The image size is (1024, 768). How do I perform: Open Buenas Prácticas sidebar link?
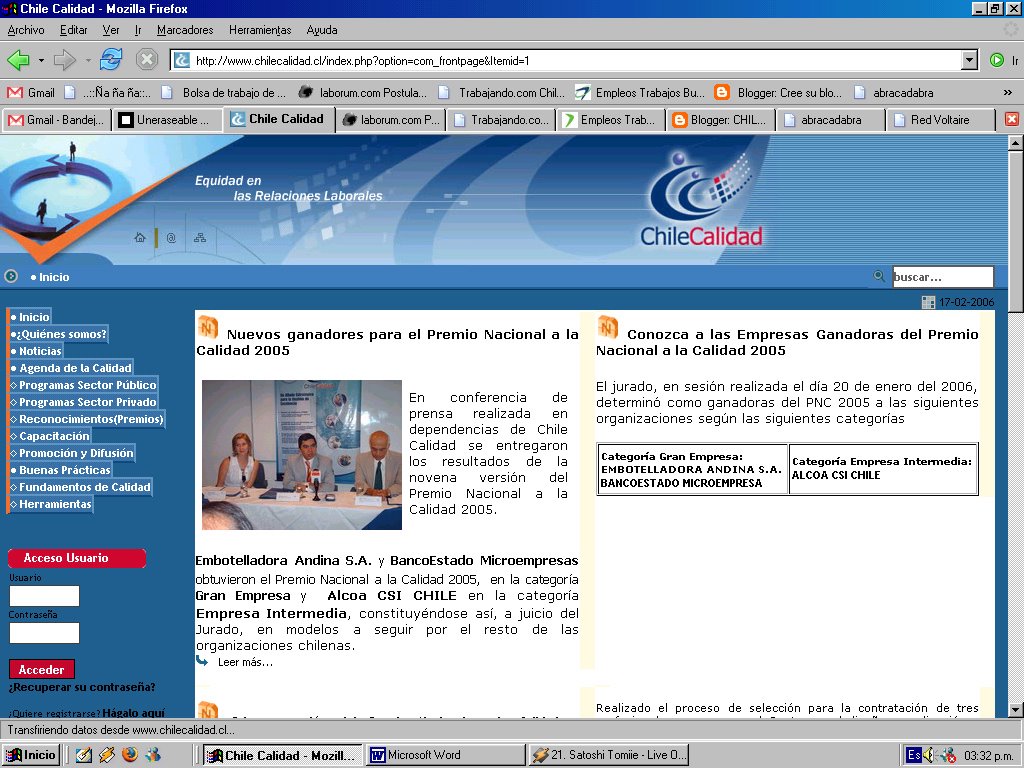pos(61,470)
